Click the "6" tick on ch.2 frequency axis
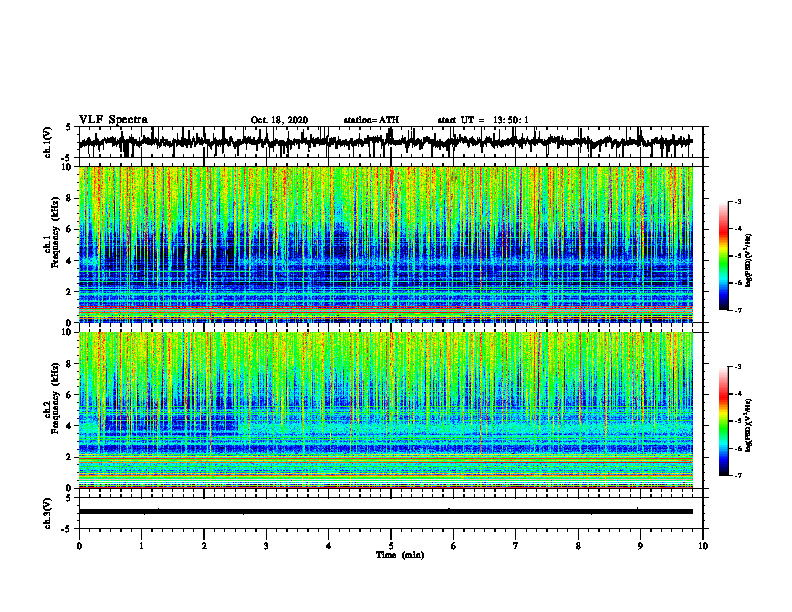Screen dimensions: 792x612 click(70, 395)
